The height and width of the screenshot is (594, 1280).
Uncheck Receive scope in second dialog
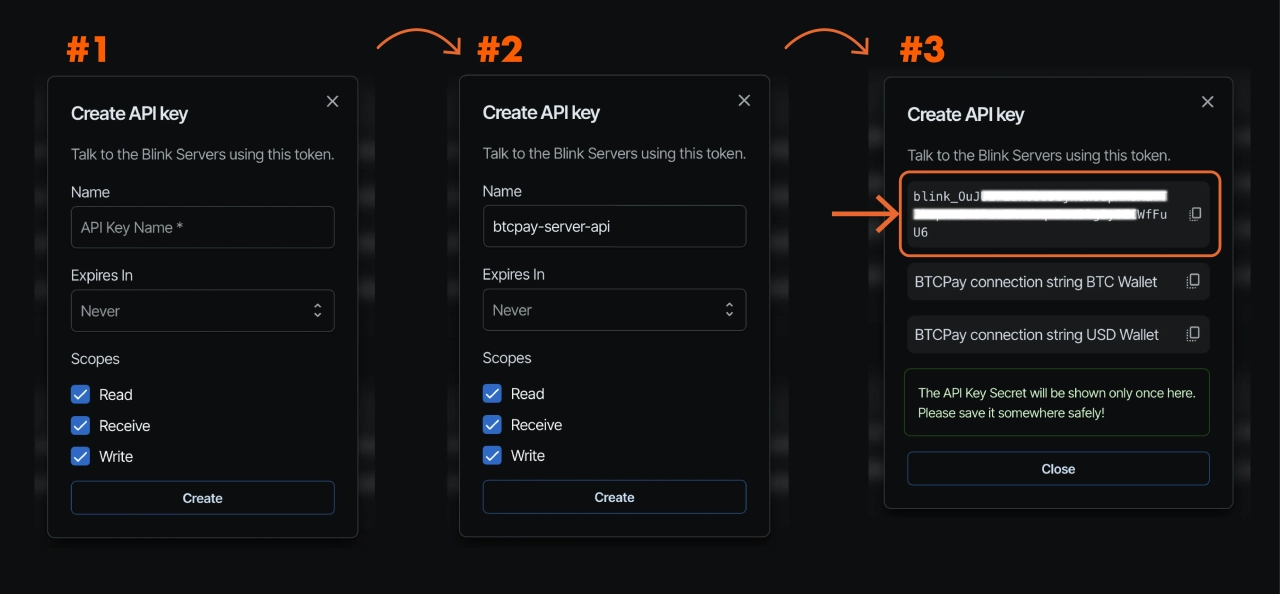pyautogui.click(x=492, y=424)
